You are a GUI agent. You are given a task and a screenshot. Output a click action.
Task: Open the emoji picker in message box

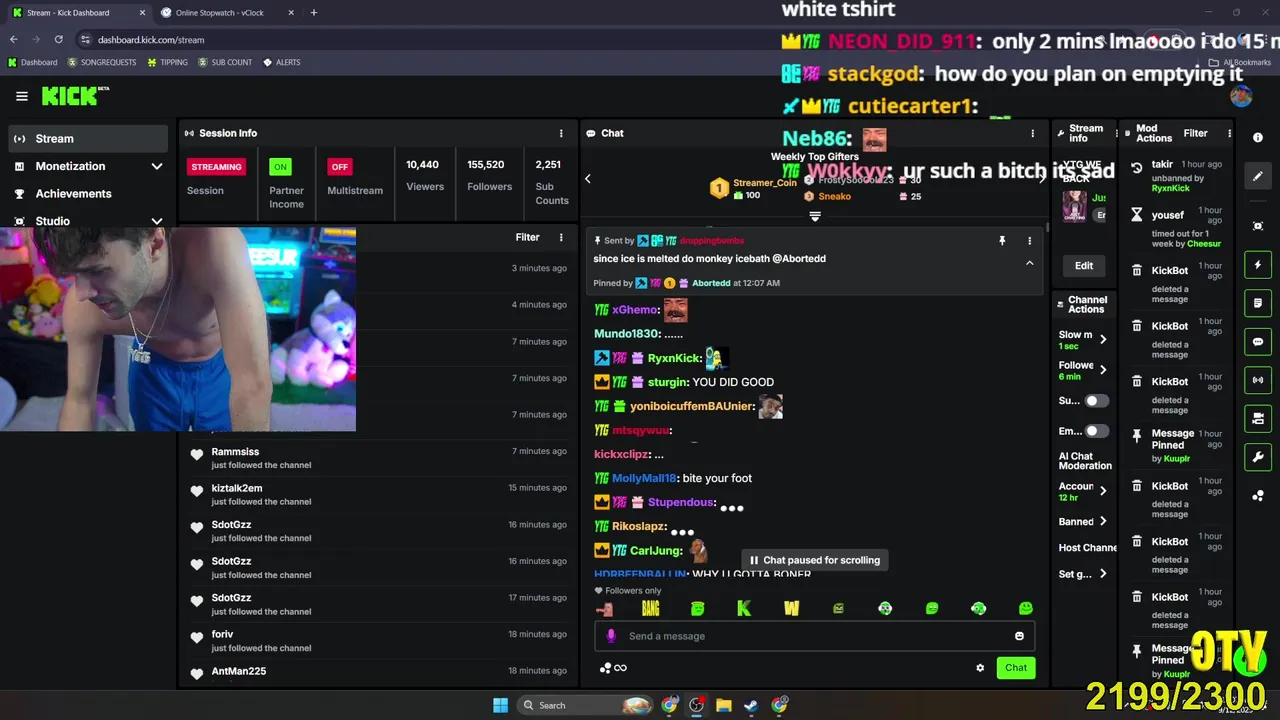[x=1019, y=636]
